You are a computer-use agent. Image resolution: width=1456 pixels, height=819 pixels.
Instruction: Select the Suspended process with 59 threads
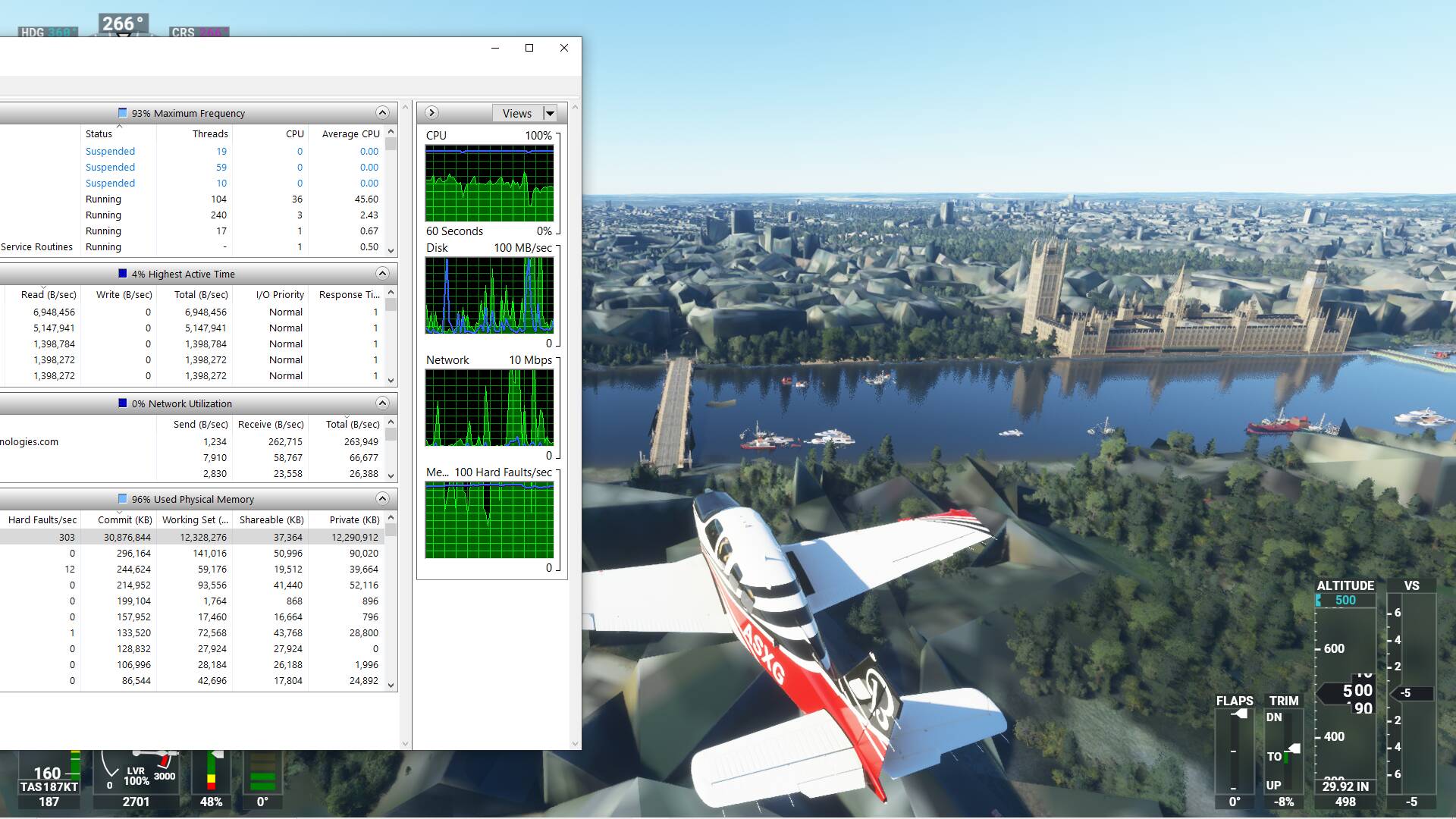[192, 167]
